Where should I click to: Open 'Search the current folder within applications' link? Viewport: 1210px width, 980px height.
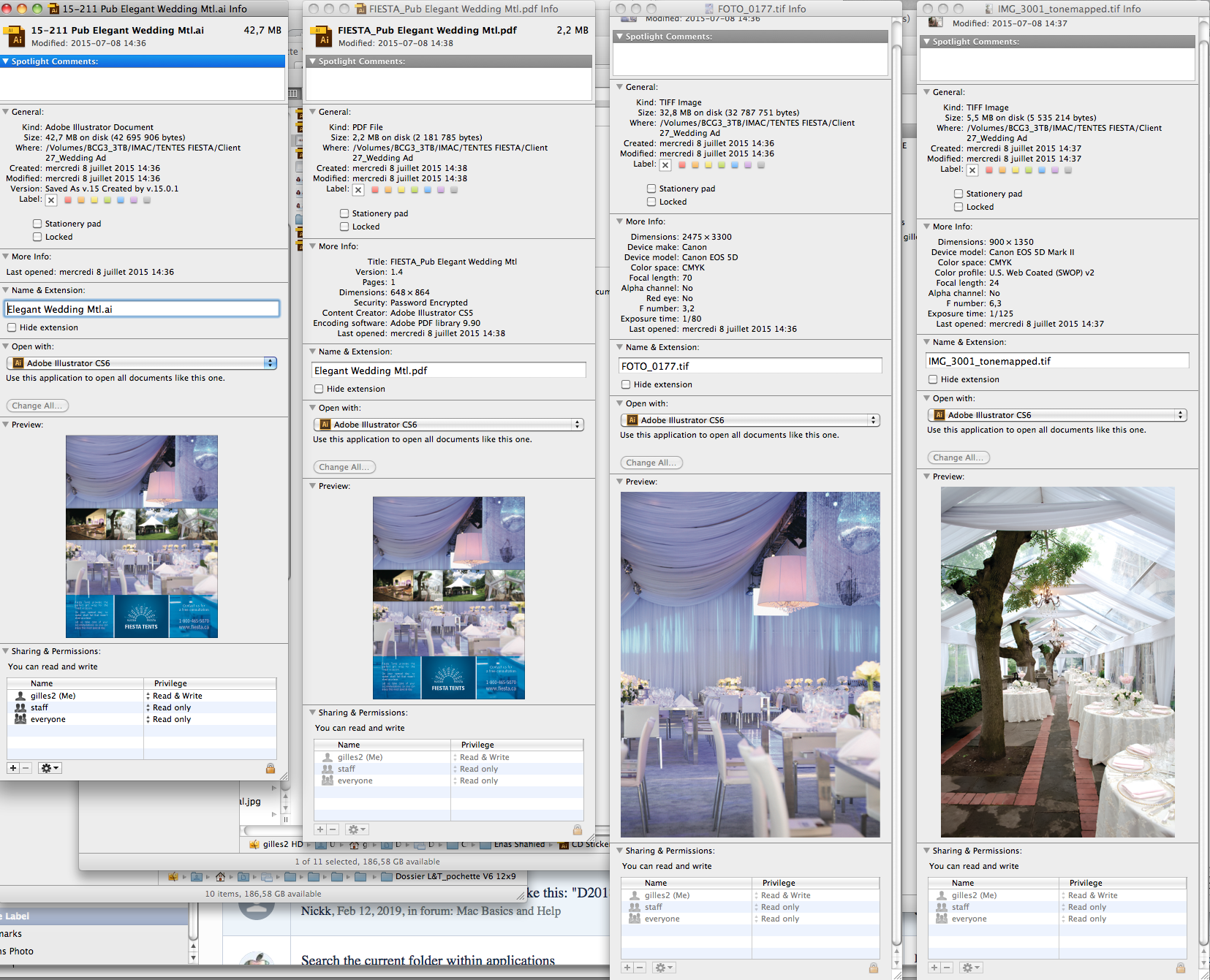click(x=428, y=961)
